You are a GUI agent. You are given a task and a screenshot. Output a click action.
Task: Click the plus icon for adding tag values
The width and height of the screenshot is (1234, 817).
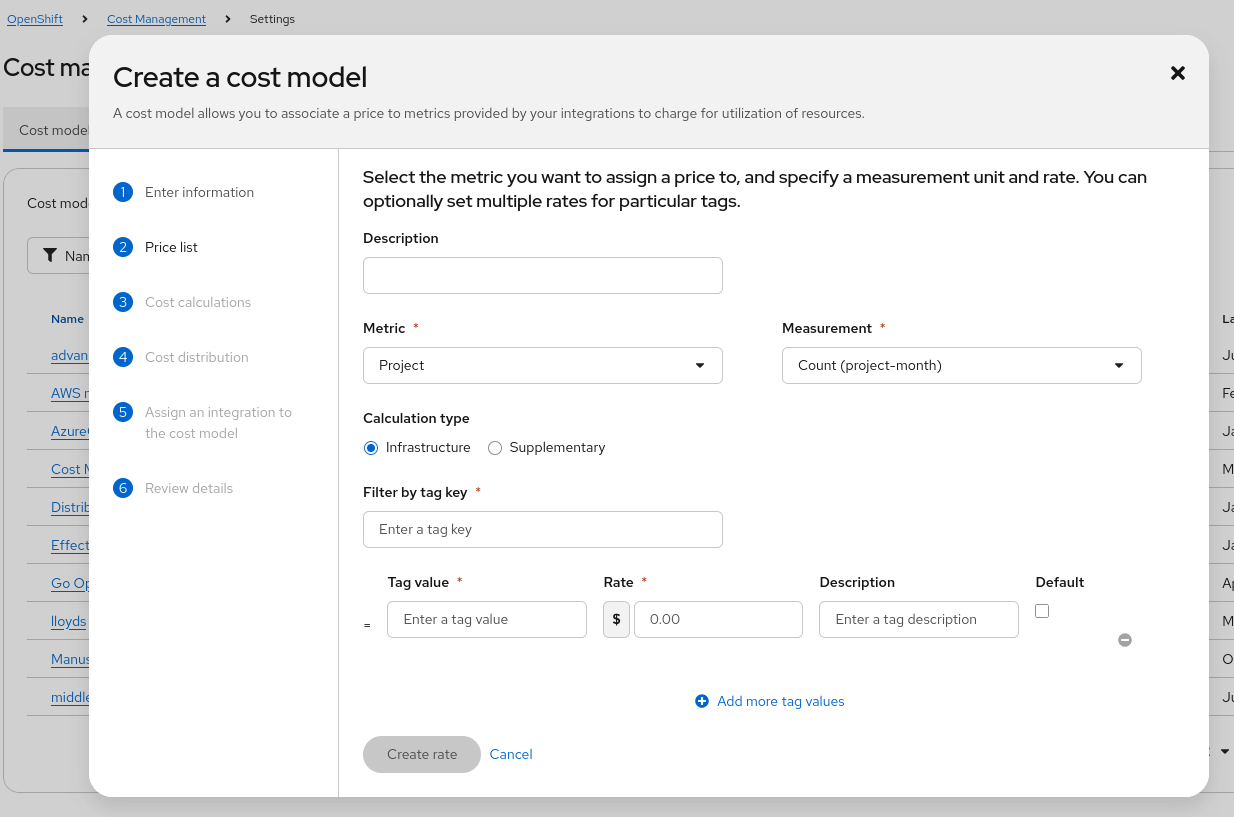click(702, 702)
